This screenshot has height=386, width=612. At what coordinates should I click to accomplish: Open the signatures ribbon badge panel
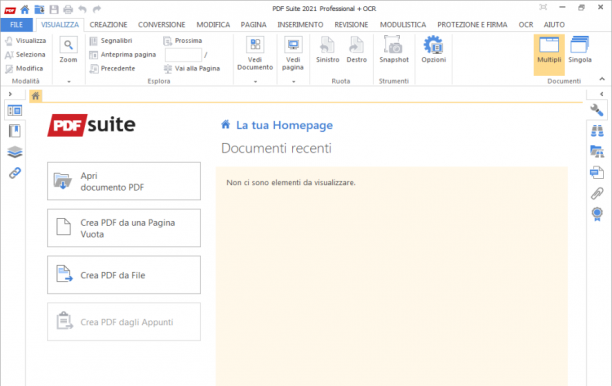click(597, 214)
